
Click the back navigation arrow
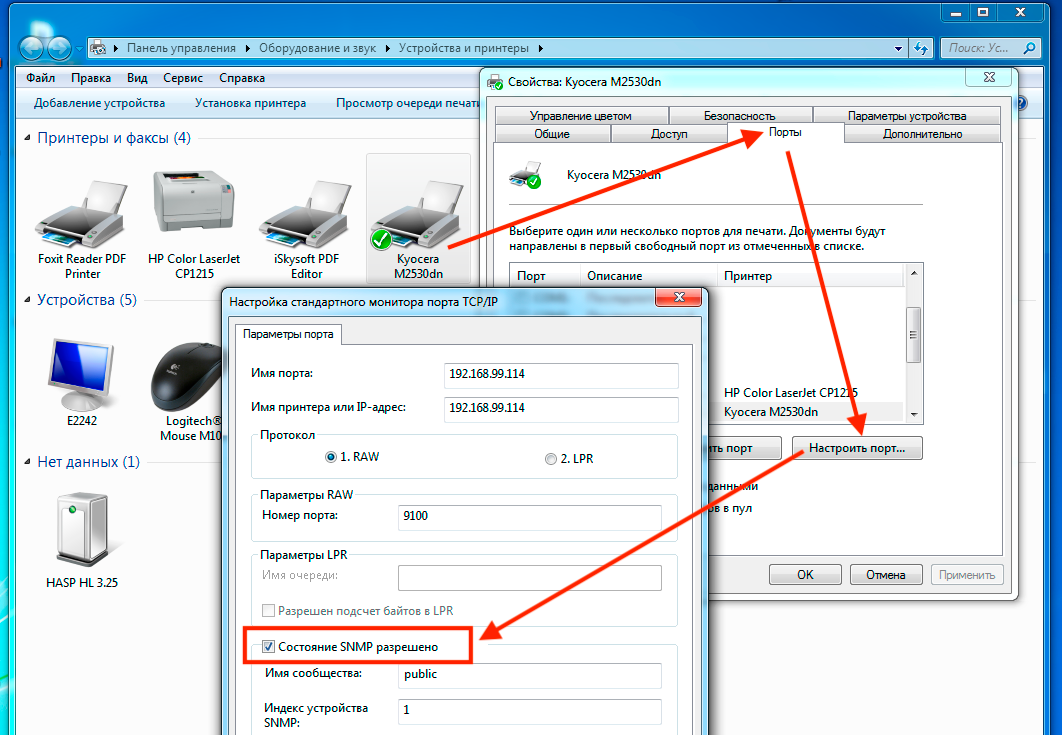pos(31,47)
